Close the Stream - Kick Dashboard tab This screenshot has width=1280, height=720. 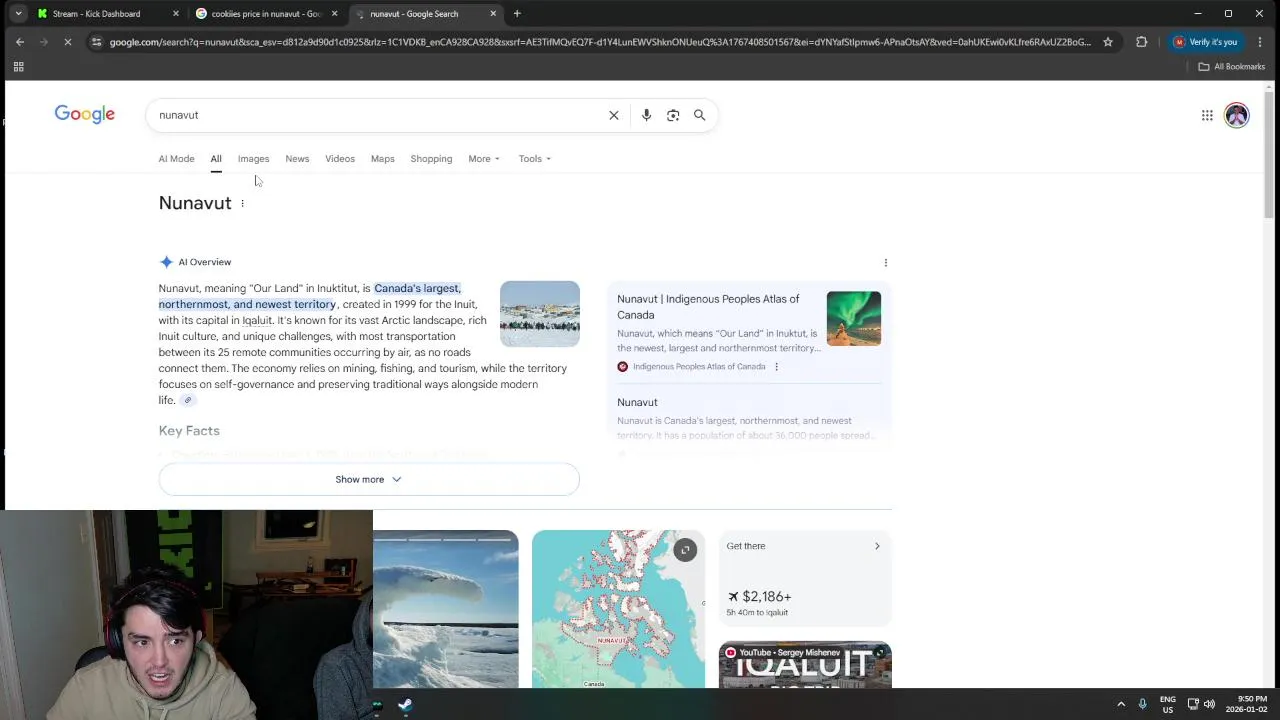[177, 14]
